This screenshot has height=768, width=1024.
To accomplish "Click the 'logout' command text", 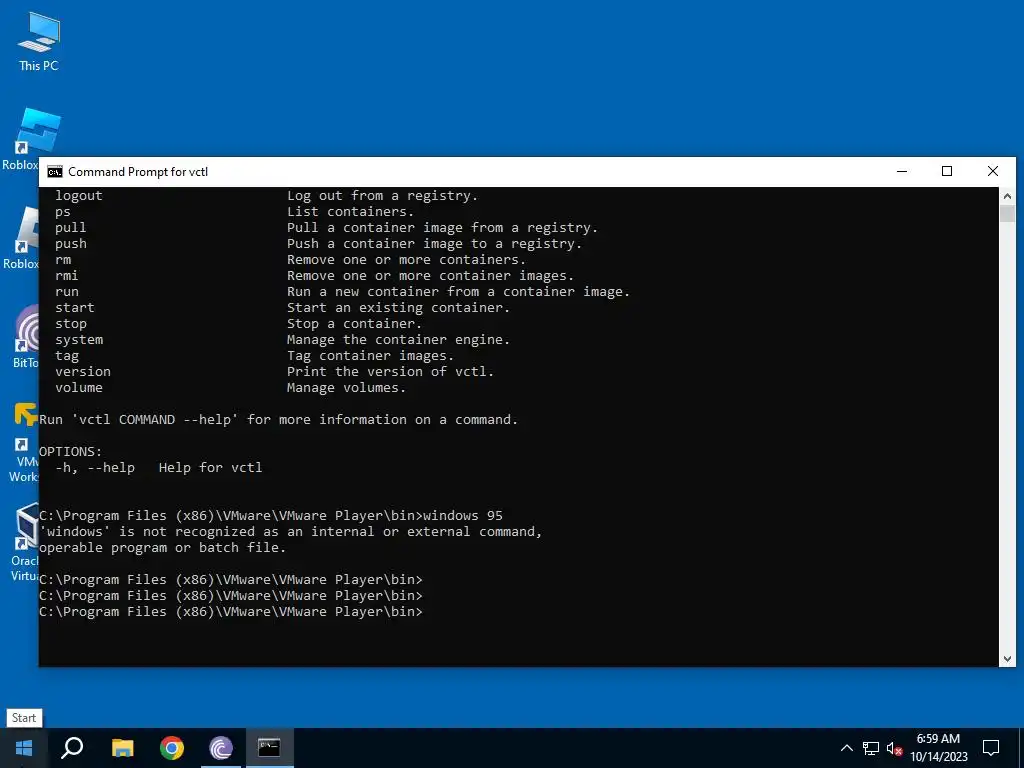I will 78,195.
